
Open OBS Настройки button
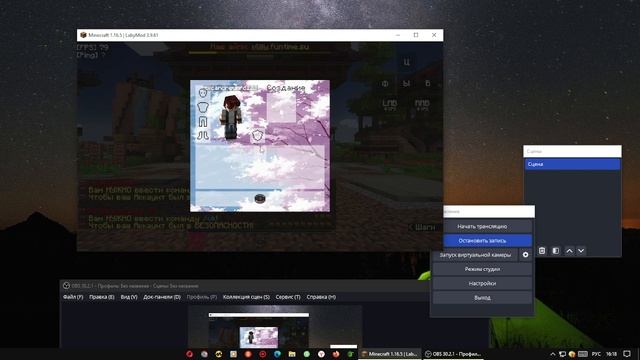pos(482,283)
